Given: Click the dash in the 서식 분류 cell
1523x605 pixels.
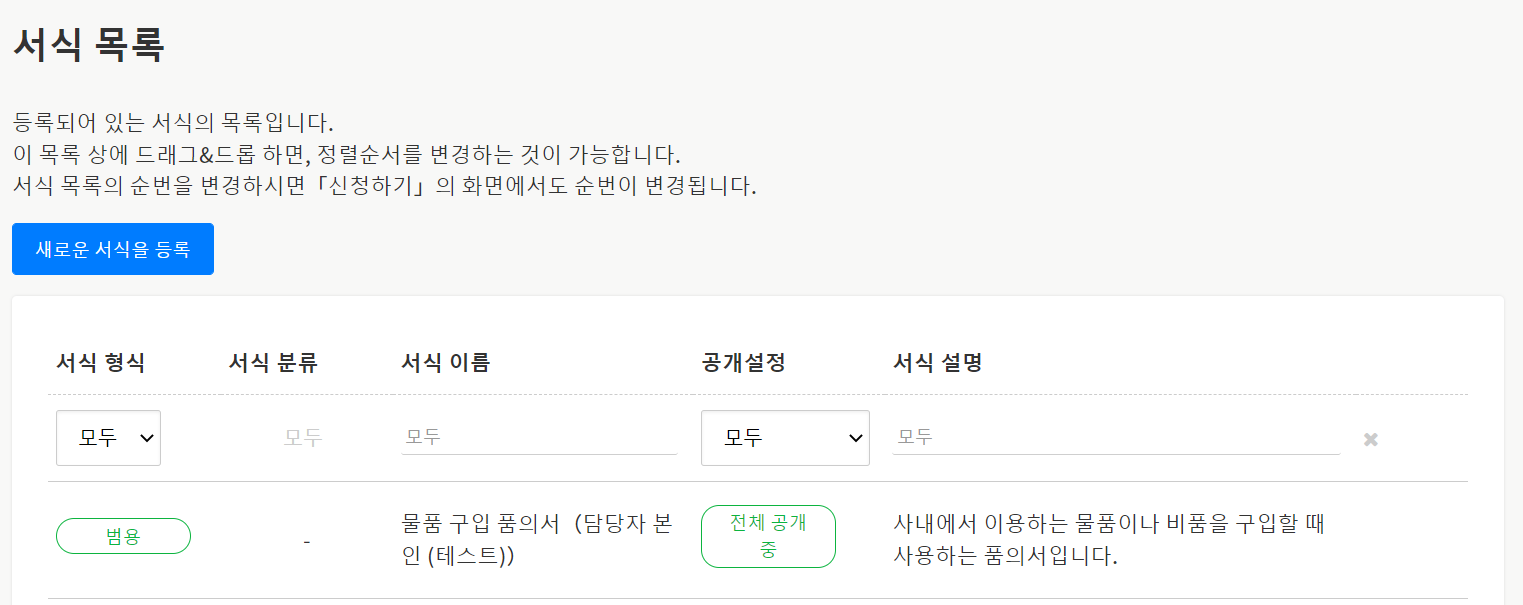Looking at the screenshot, I should click(x=306, y=541).
